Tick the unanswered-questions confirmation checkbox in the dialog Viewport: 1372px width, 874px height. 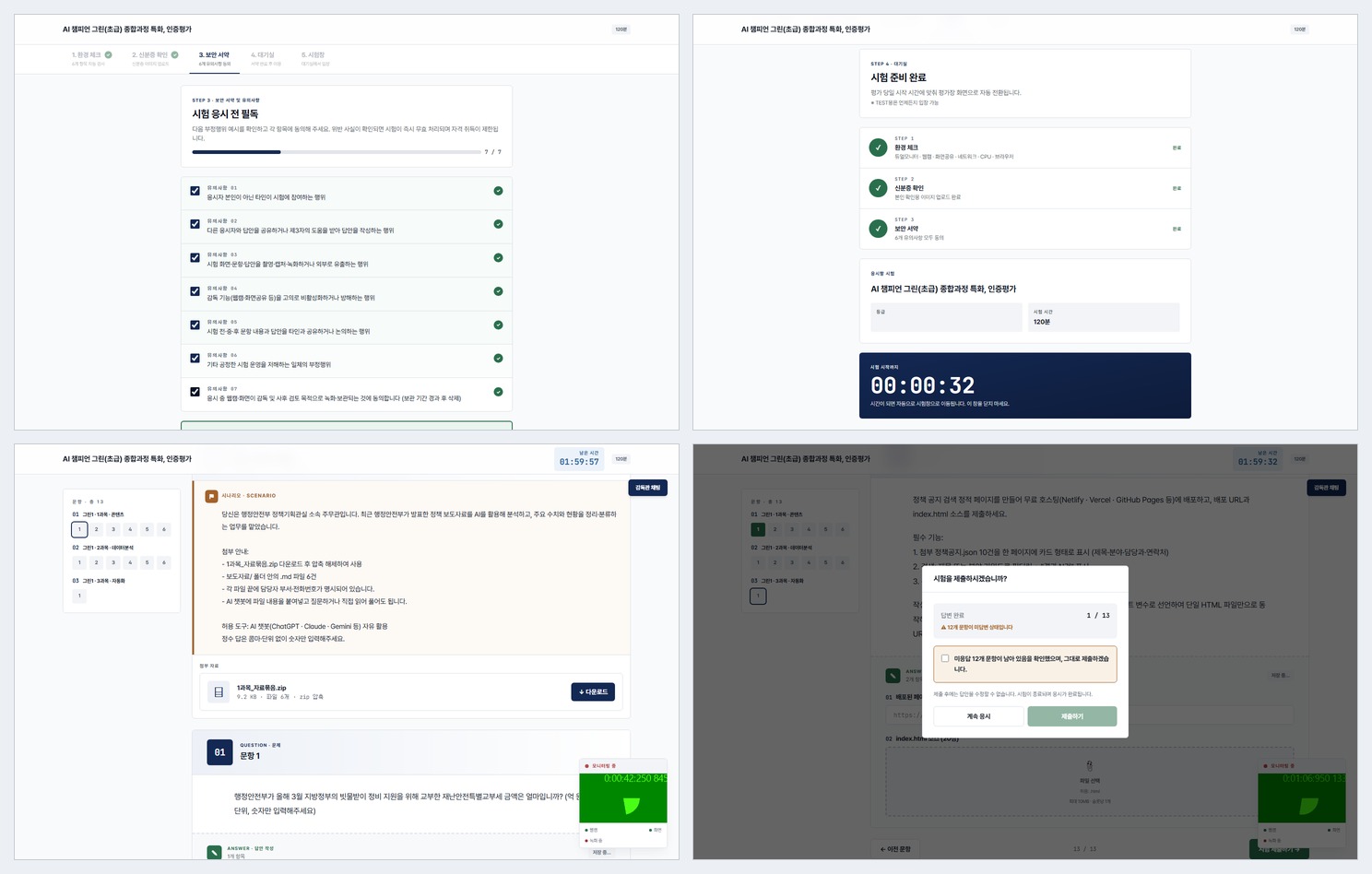(x=945, y=658)
